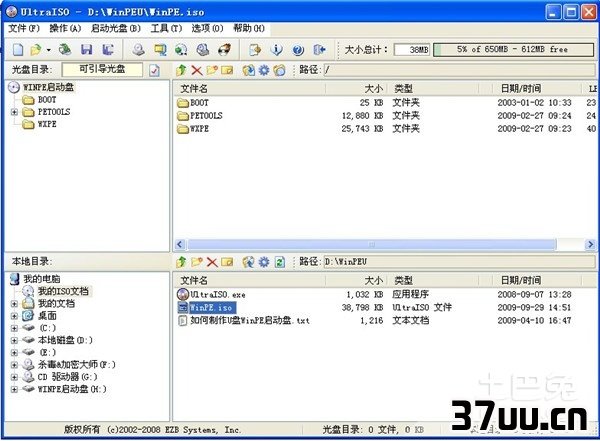Click the blue Help question mark icon

point(298,50)
